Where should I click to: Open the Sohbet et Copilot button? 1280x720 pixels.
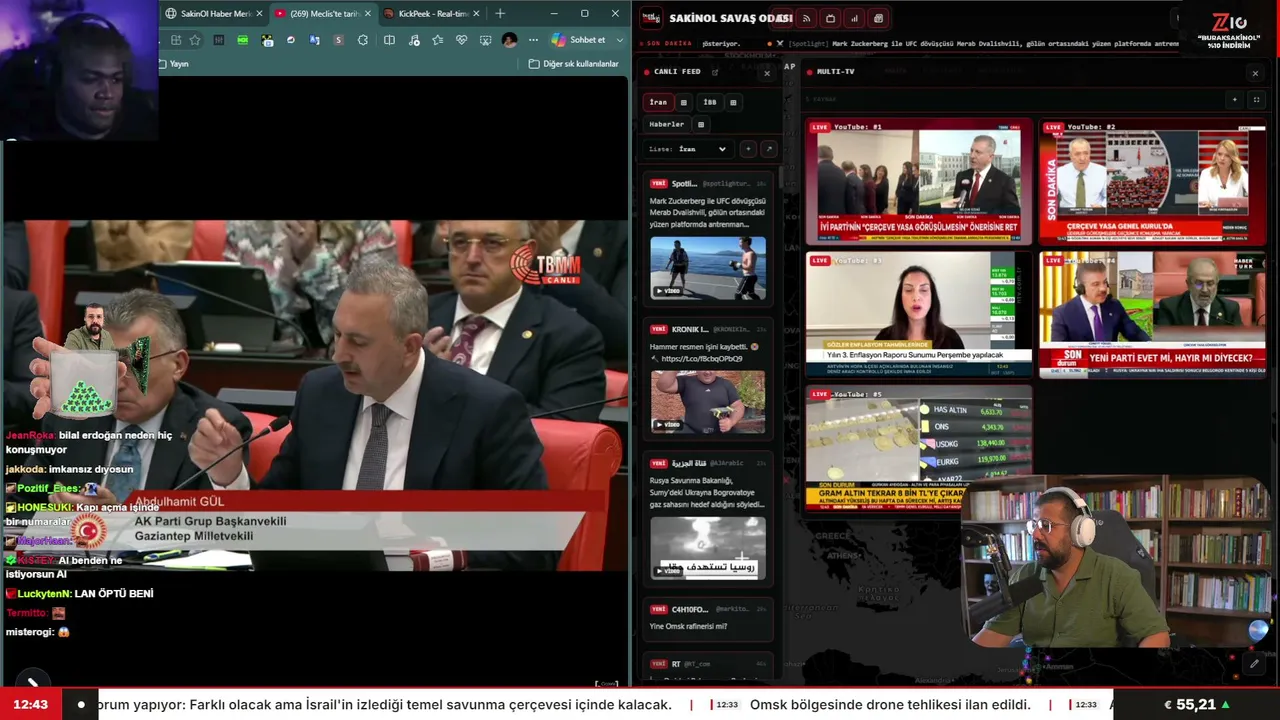point(579,40)
